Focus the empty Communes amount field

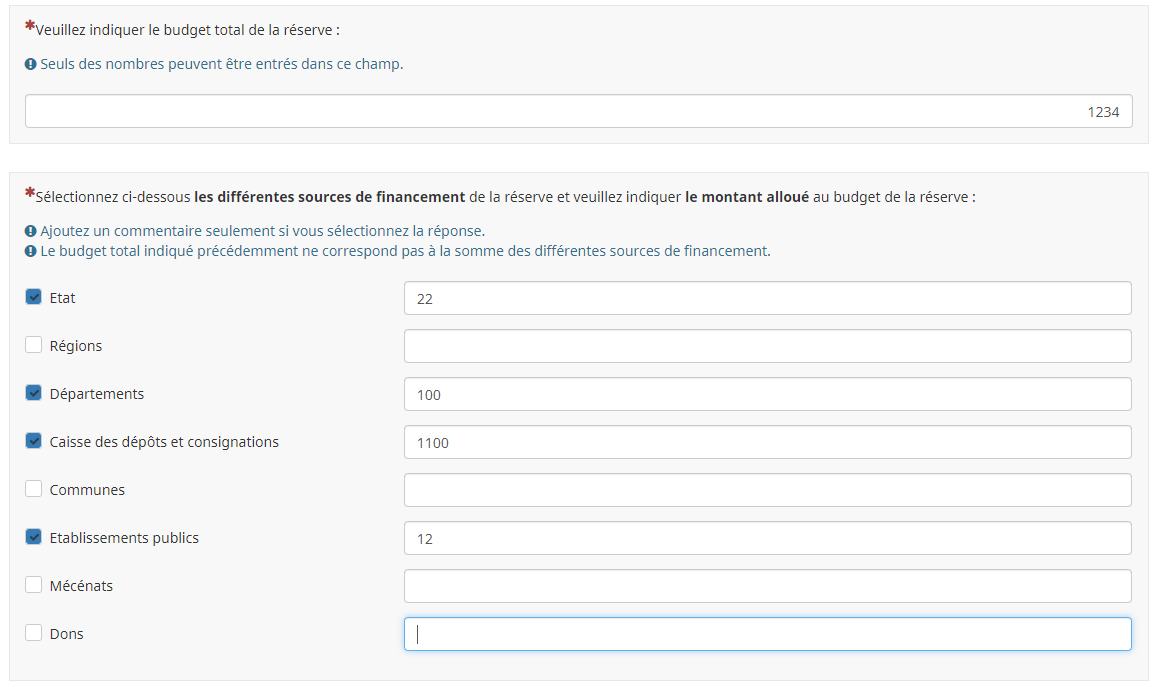tap(767, 490)
